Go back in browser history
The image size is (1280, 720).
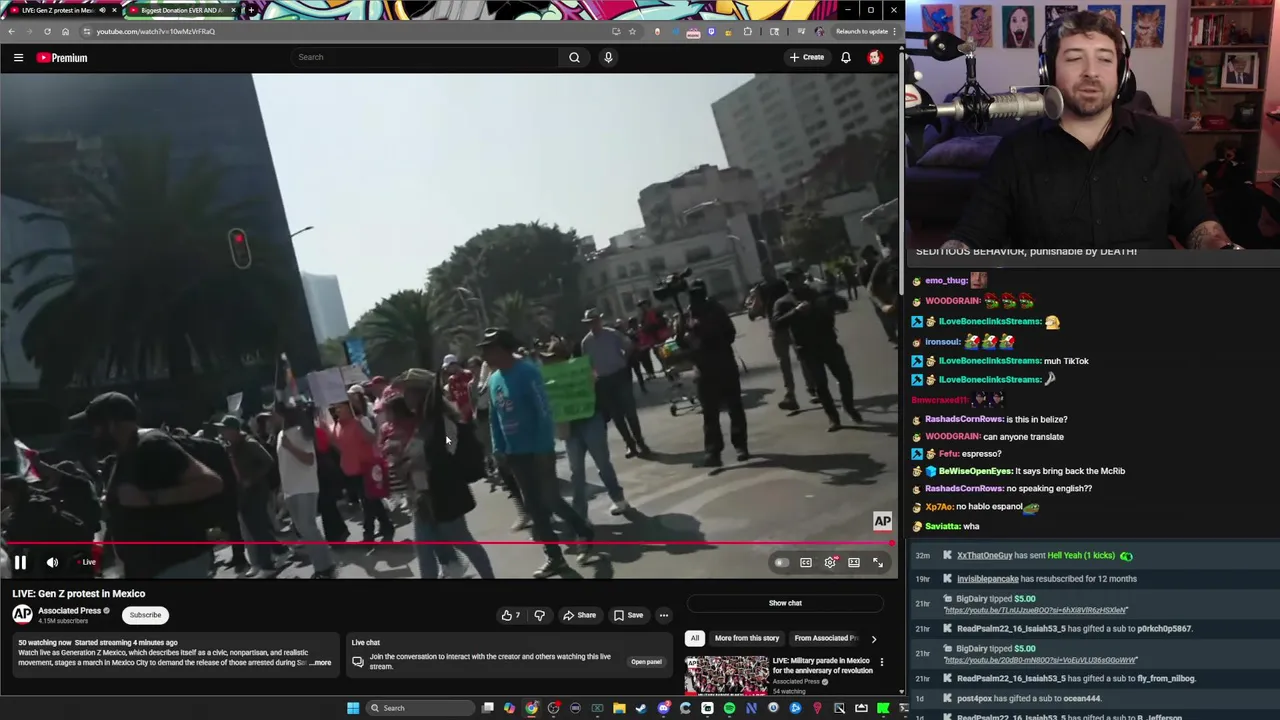11,31
